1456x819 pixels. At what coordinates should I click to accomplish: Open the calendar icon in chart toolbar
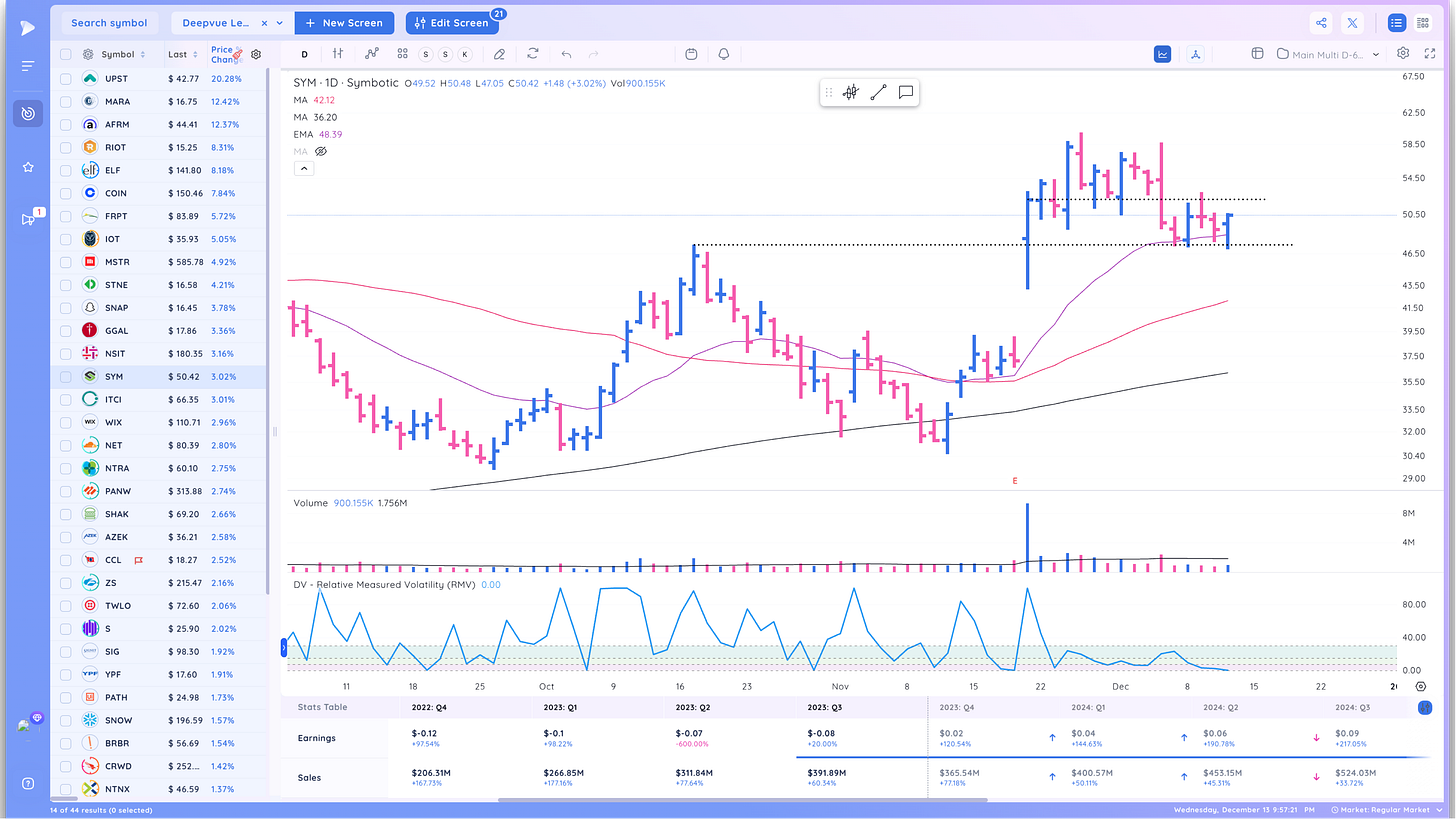[x=691, y=54]
